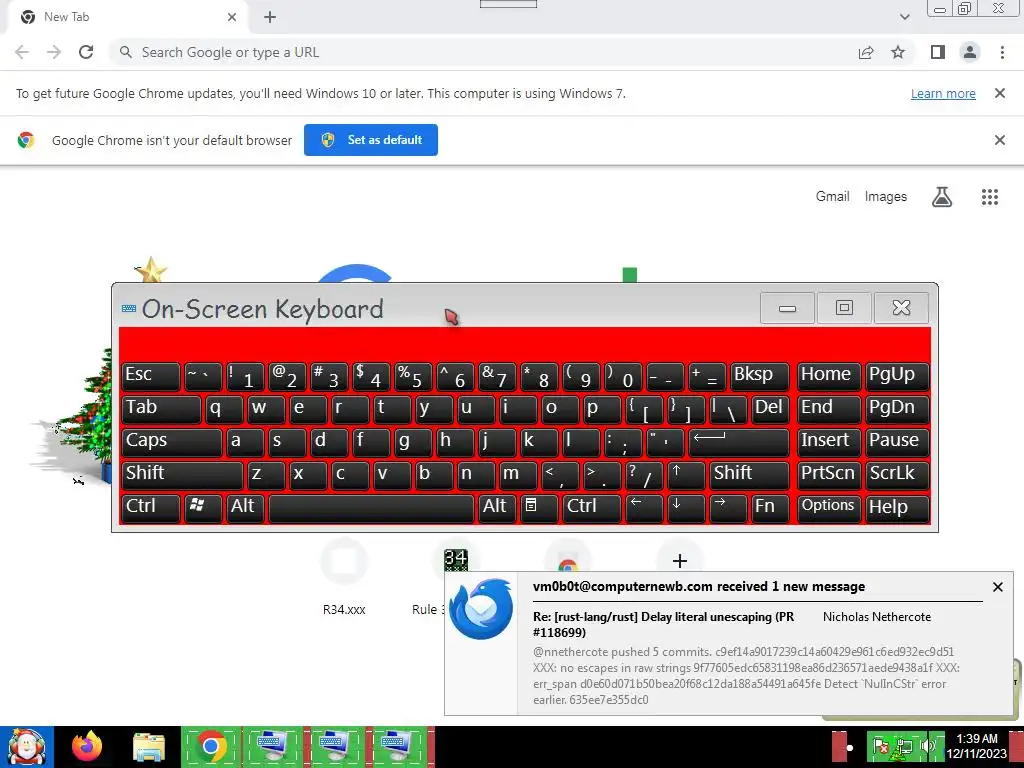1024x768 pixels.
Task: Click Set as default button
Action: click(x=371, y=140)
